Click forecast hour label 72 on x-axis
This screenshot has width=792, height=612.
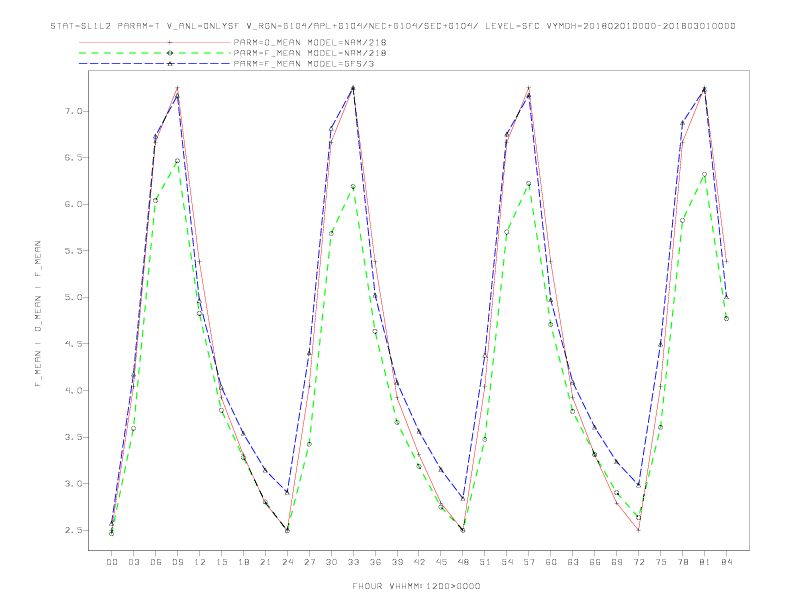(x=639, y=562)
